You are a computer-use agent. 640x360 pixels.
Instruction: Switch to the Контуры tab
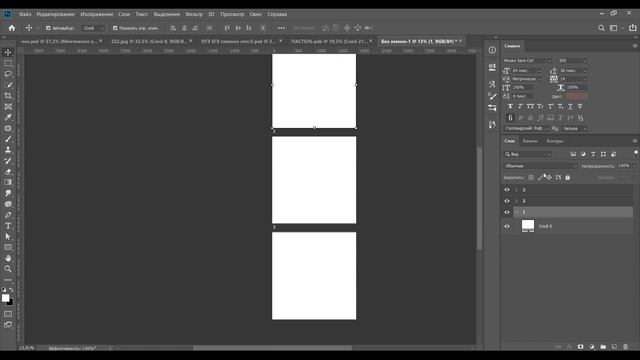tap(555, 141)
